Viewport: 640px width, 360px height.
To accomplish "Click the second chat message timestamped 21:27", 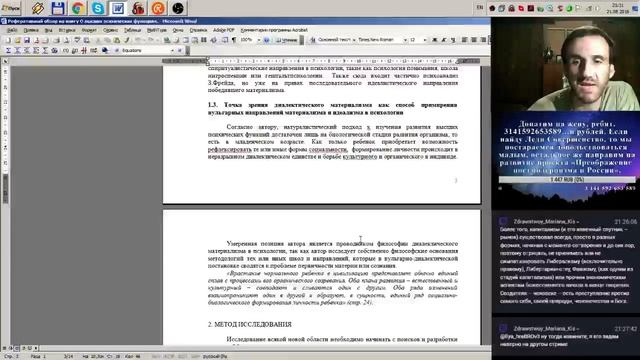I will (x=566, y=336).
